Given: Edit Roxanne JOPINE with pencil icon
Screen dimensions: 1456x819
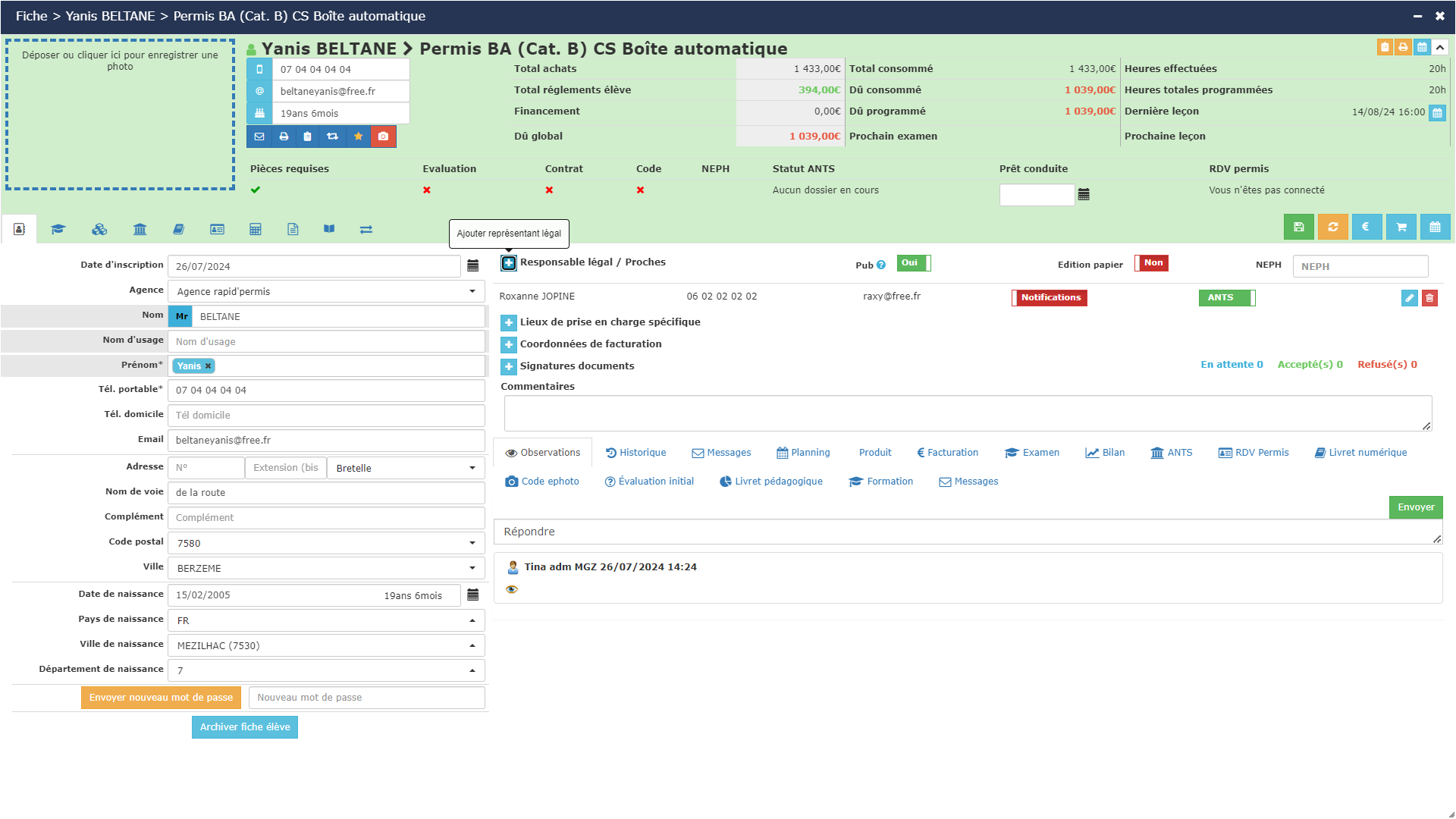Looking at the screenshot, I should pyautogui.click(x=1409, y=298).
